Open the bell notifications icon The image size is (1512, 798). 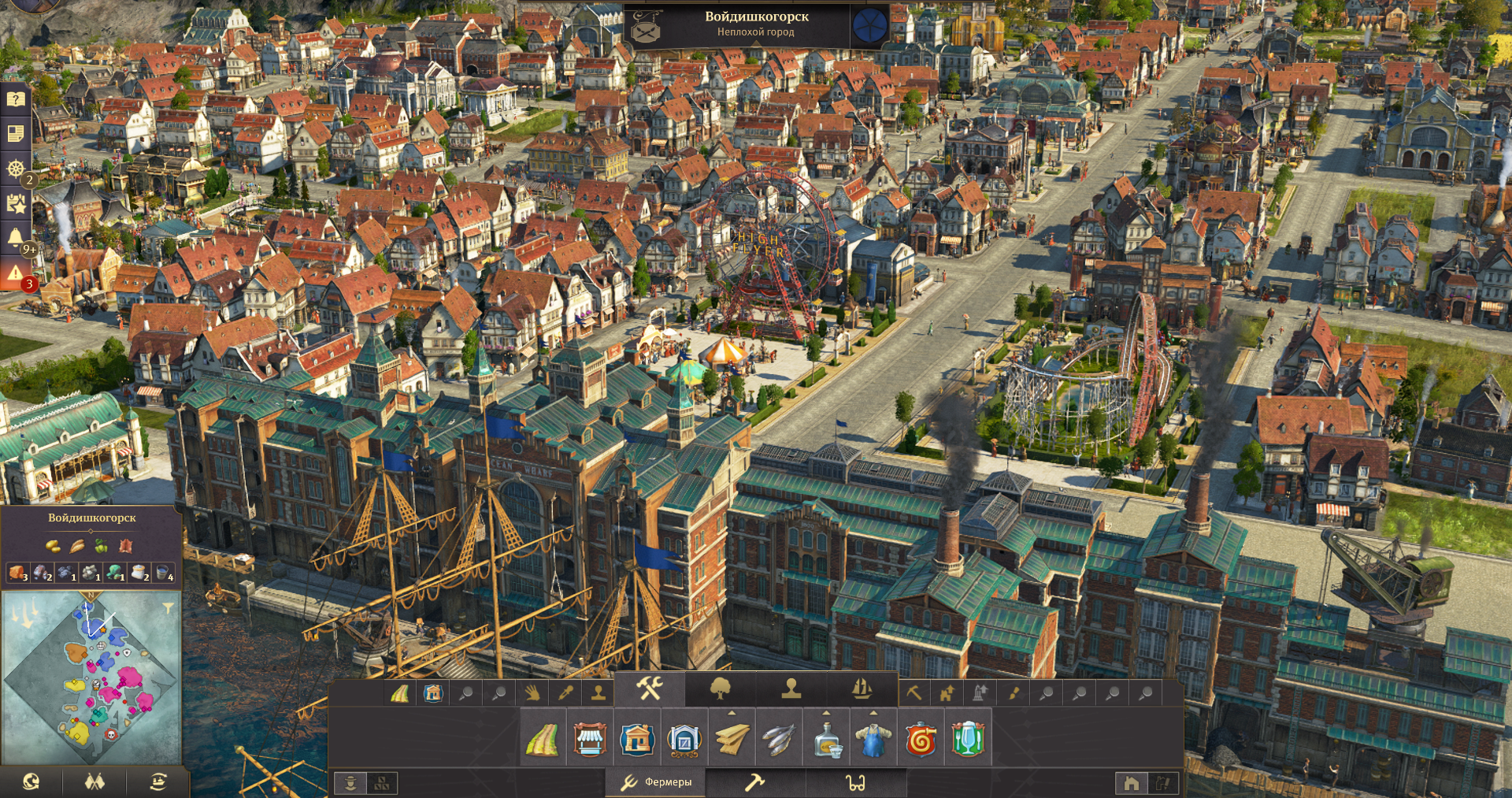tap(16, 237)
